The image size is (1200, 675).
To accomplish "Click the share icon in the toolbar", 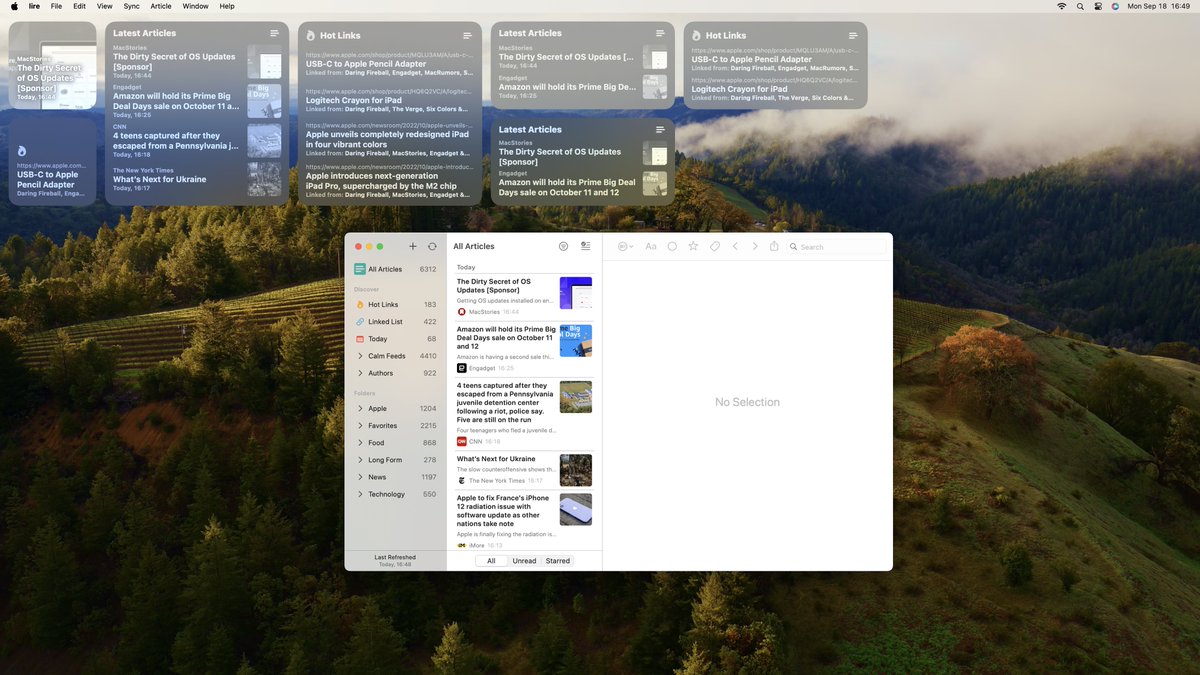I will tap(774, 246).
